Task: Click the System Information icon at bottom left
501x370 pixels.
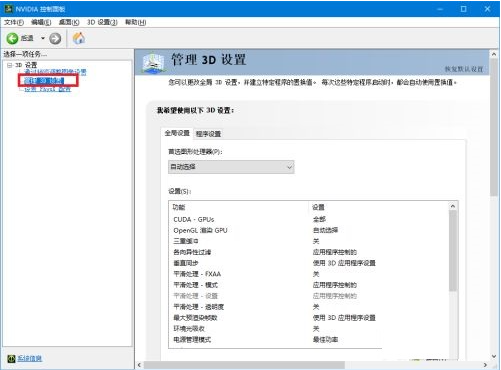Action: 11,359
